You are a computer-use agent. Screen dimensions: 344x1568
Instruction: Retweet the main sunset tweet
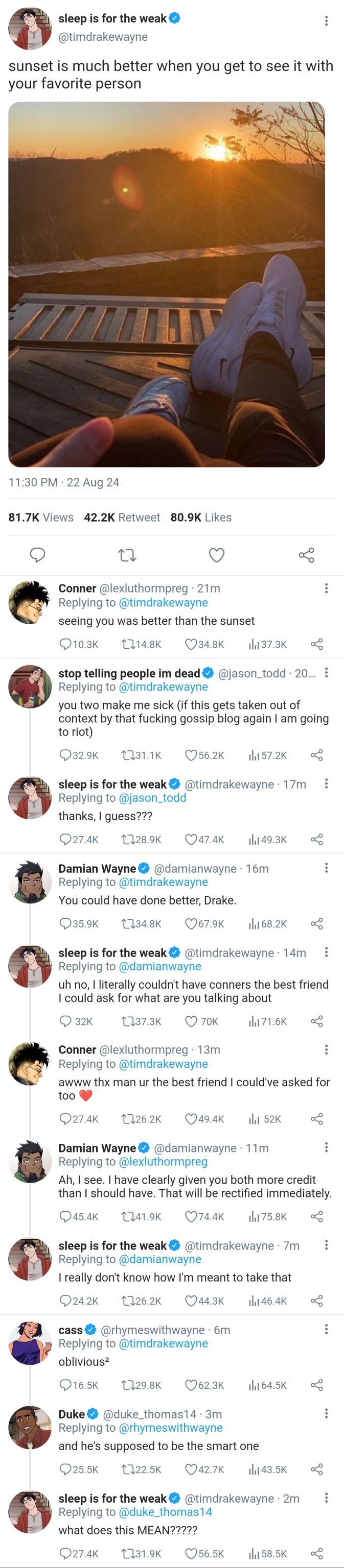127,554
